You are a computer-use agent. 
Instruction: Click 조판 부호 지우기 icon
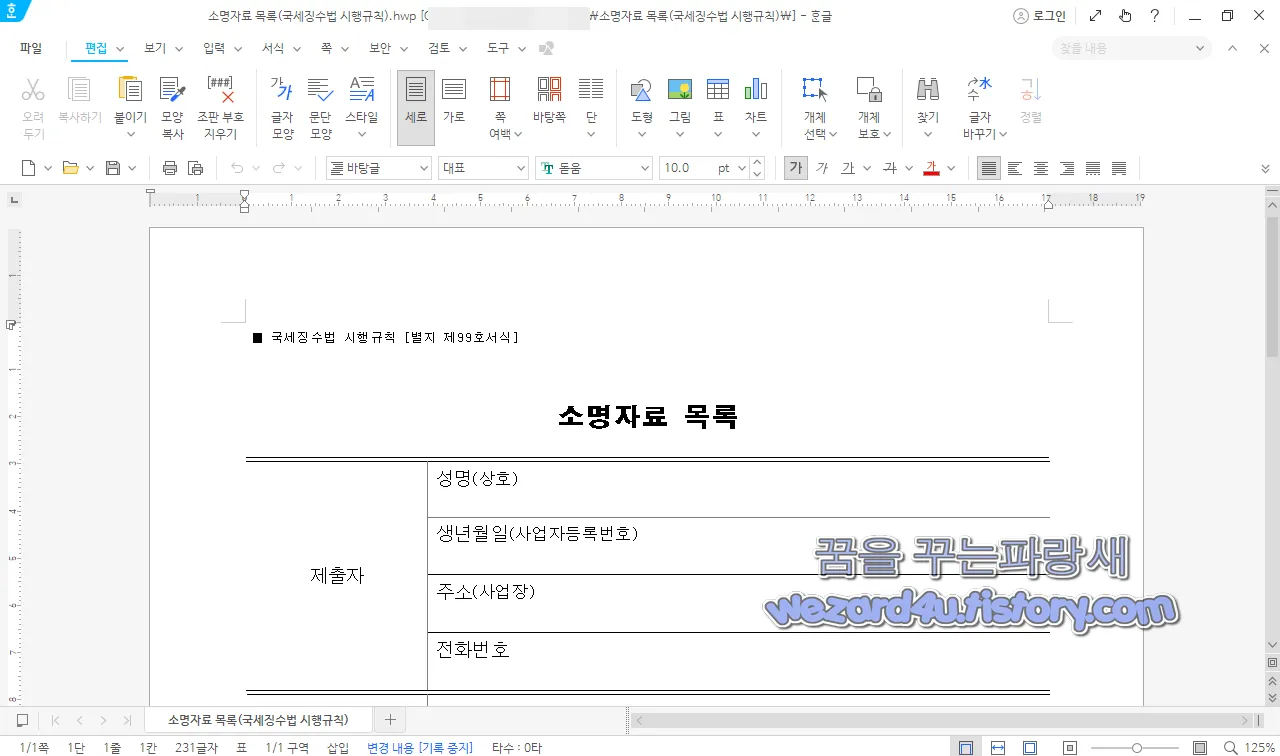(220, 90)
